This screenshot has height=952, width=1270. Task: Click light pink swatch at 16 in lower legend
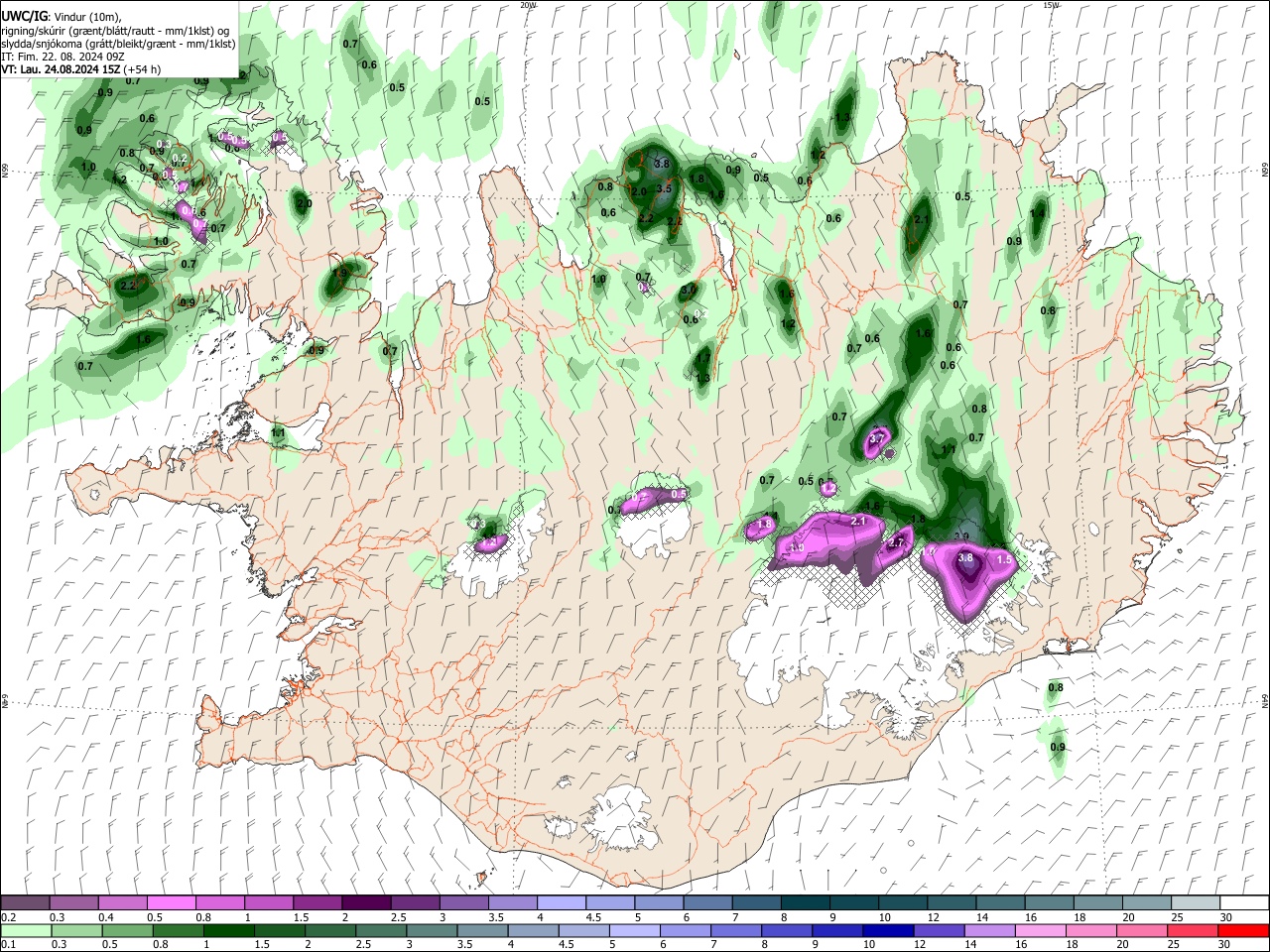click(1039, 930)
